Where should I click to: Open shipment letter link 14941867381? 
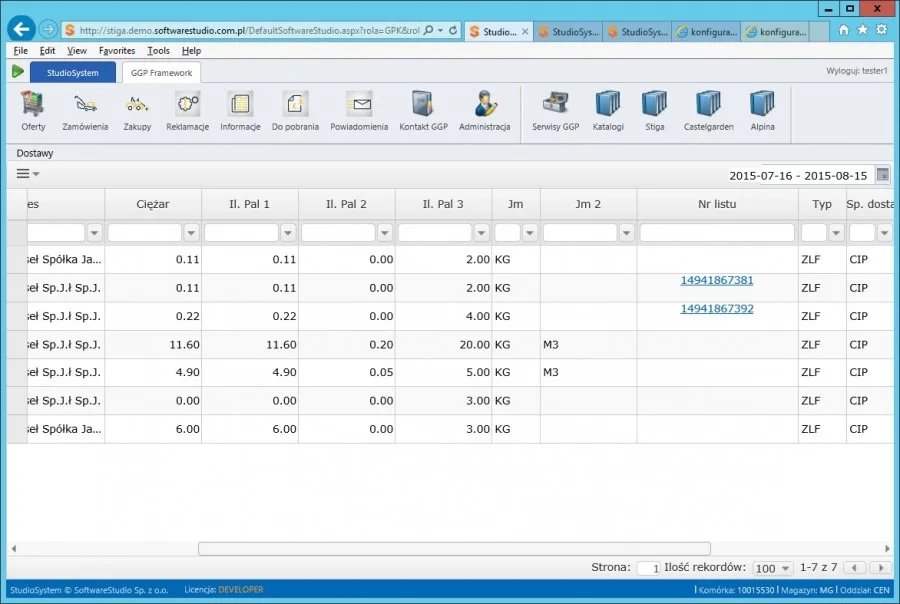(x=717, y=280)
